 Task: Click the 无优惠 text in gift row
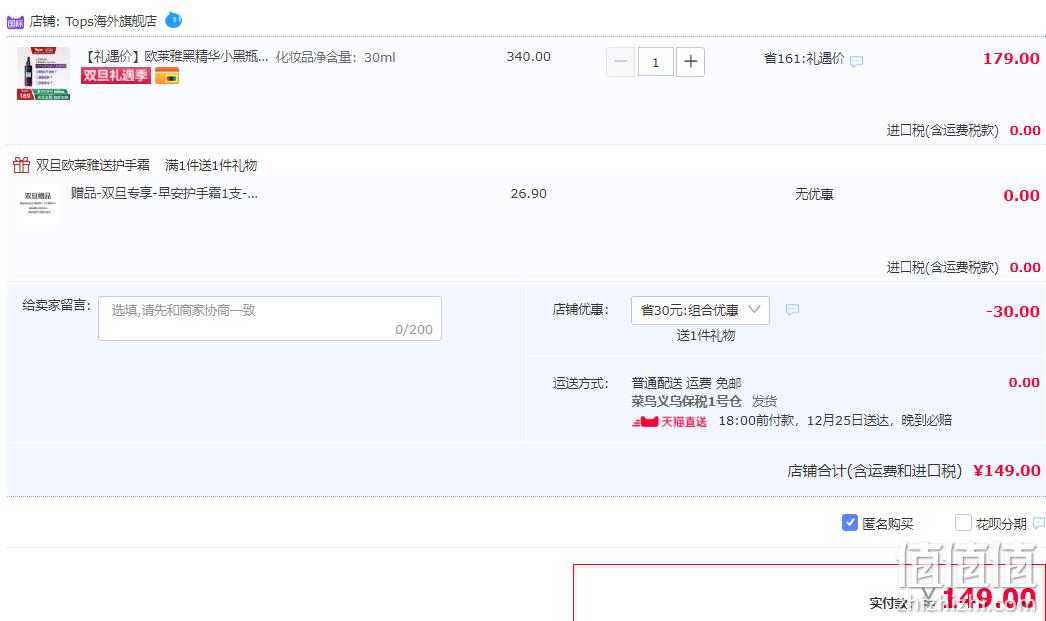click(814, 194)
